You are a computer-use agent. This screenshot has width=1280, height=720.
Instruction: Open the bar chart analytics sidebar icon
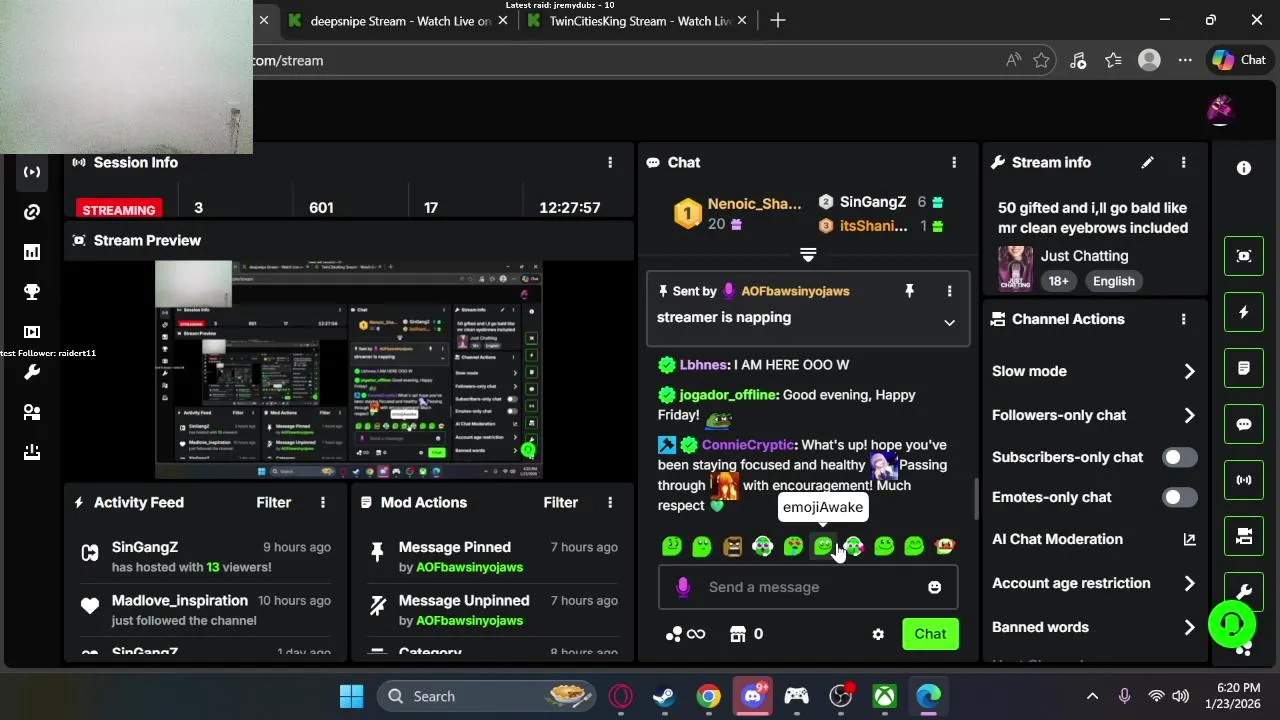[x=32, y=252]
